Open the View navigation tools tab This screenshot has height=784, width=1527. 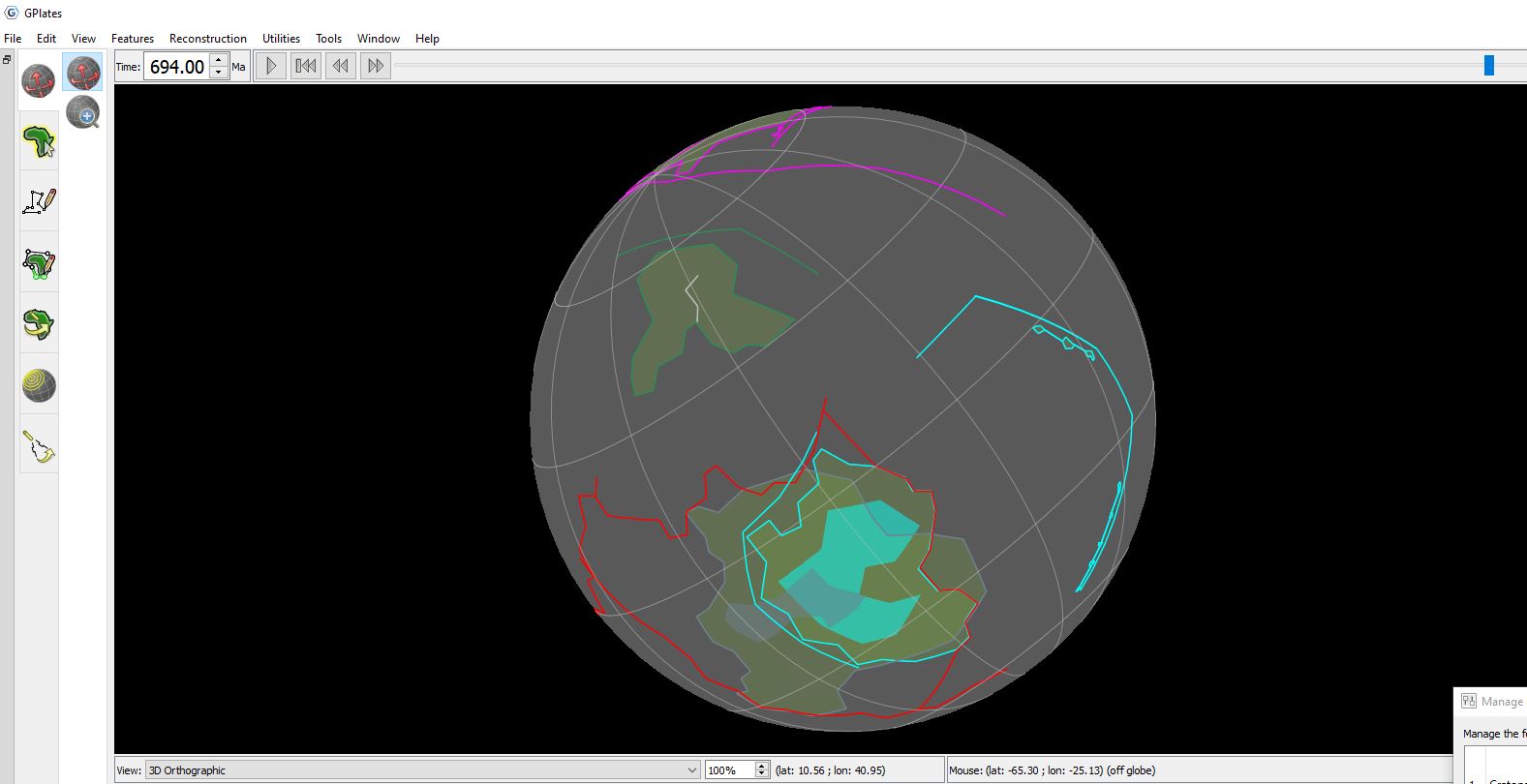coord(39,80)
